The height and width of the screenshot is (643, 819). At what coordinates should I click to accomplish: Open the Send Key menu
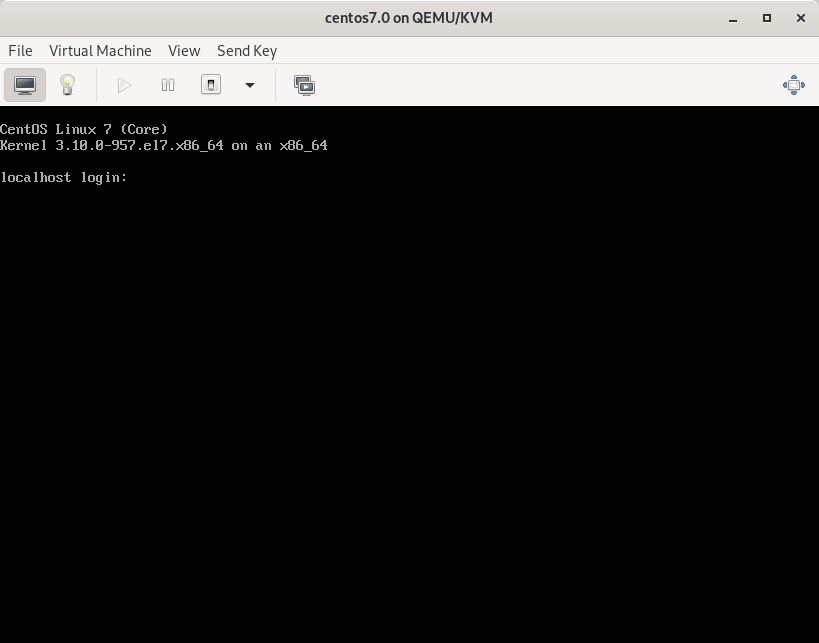click(x=247, y=50)
